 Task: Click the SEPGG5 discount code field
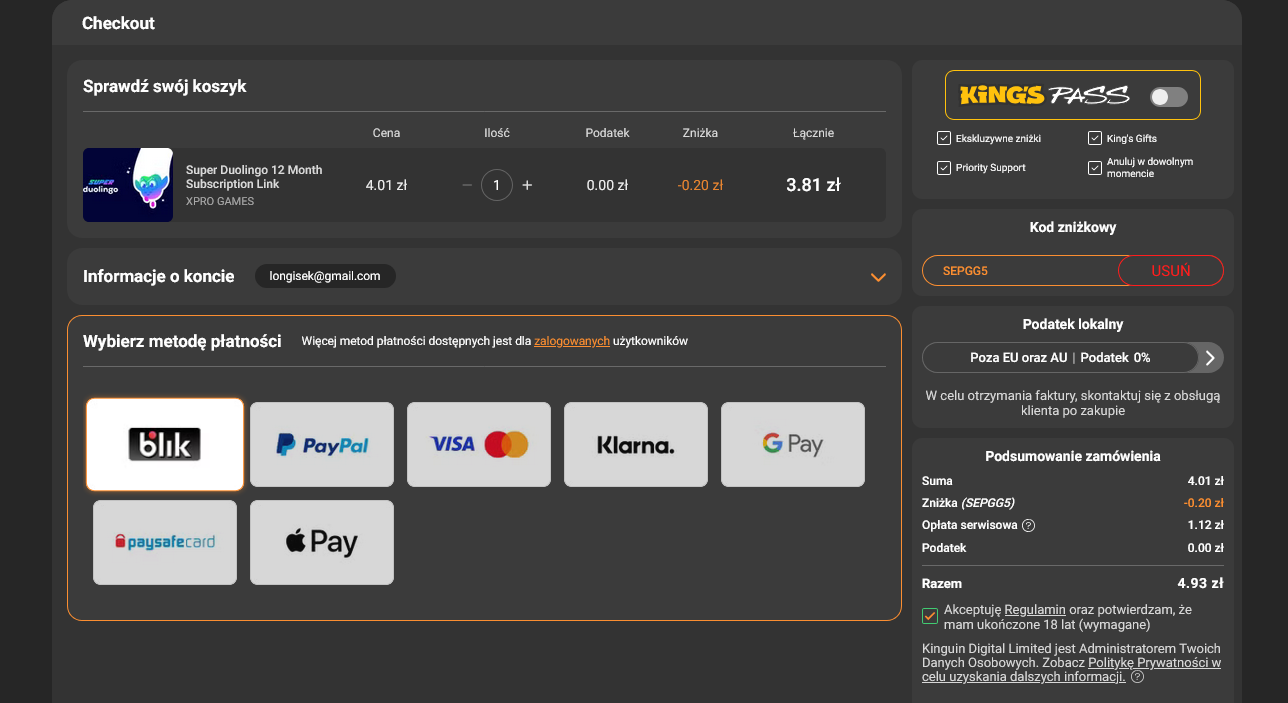pyautogui.click(x=1020, y=271)
